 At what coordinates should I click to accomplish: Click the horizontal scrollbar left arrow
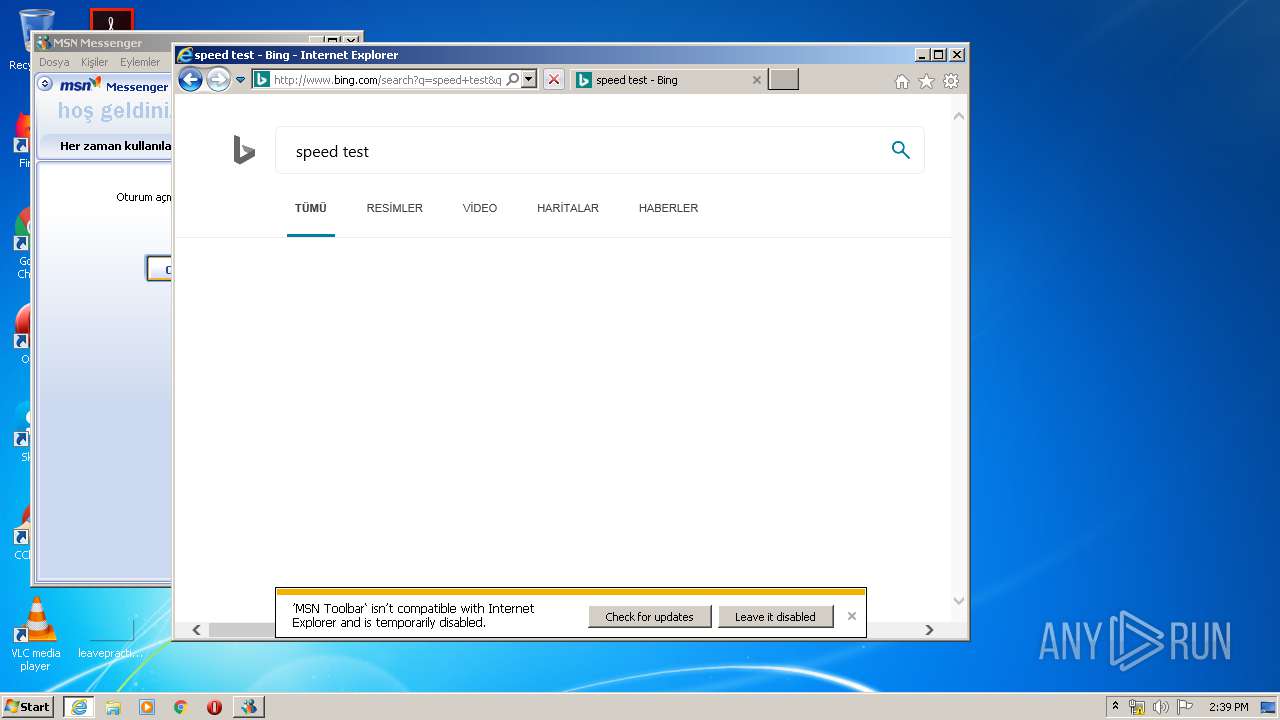(196, 630)
